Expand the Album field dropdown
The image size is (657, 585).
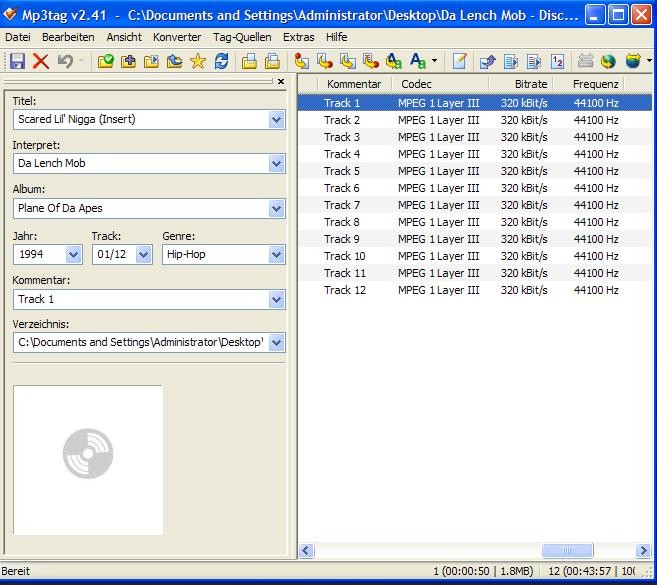pyautogui.click(x=277, y=208)
